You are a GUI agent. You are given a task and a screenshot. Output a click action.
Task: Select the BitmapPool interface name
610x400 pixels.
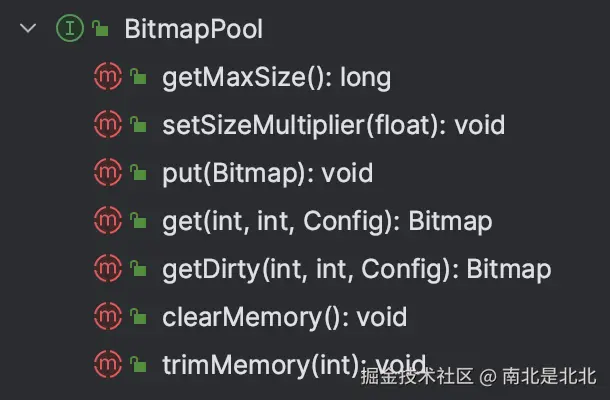(x=193, y=29)
